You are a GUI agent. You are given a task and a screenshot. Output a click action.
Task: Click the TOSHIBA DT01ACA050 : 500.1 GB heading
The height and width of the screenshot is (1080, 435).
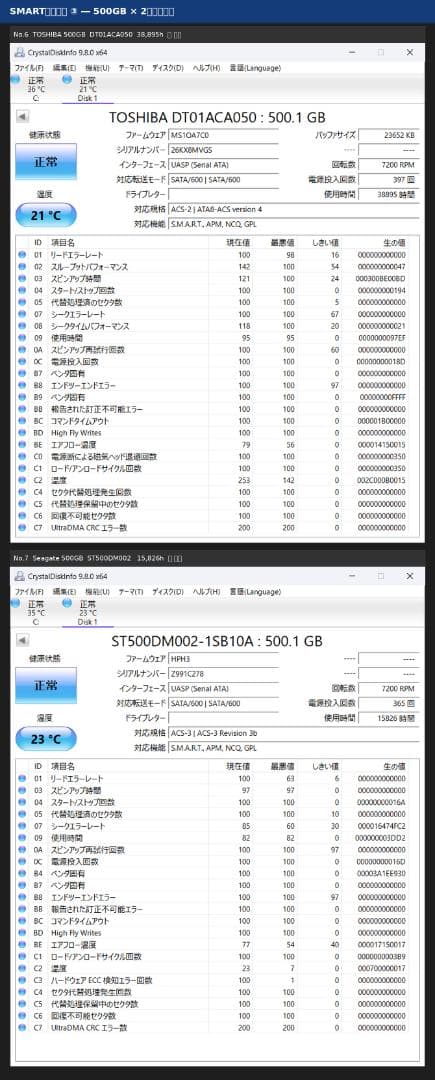click(x=218, y=117)
